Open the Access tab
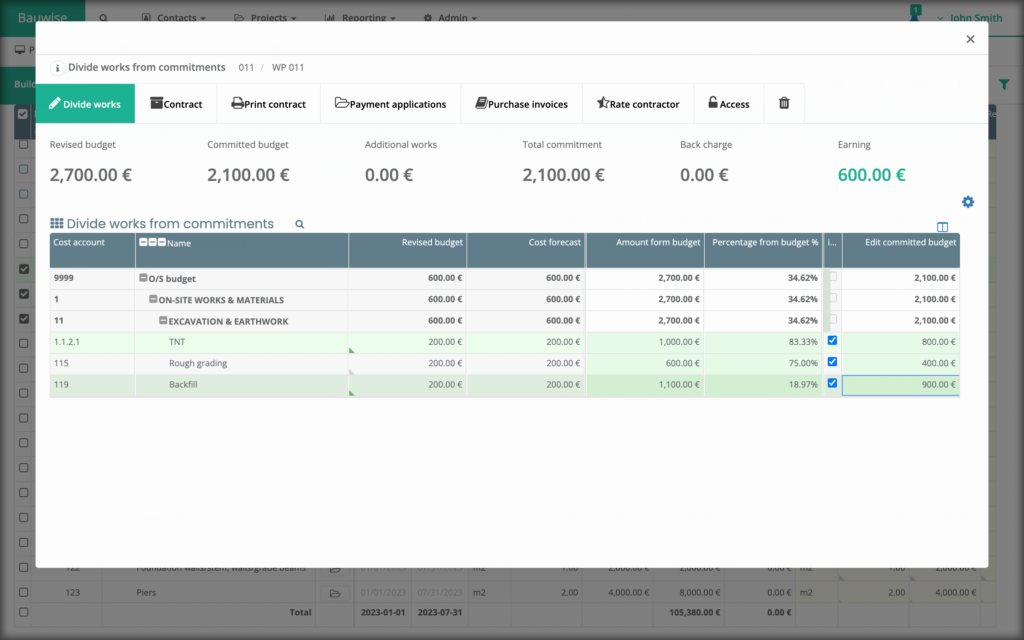 click(x=729, y=103)
